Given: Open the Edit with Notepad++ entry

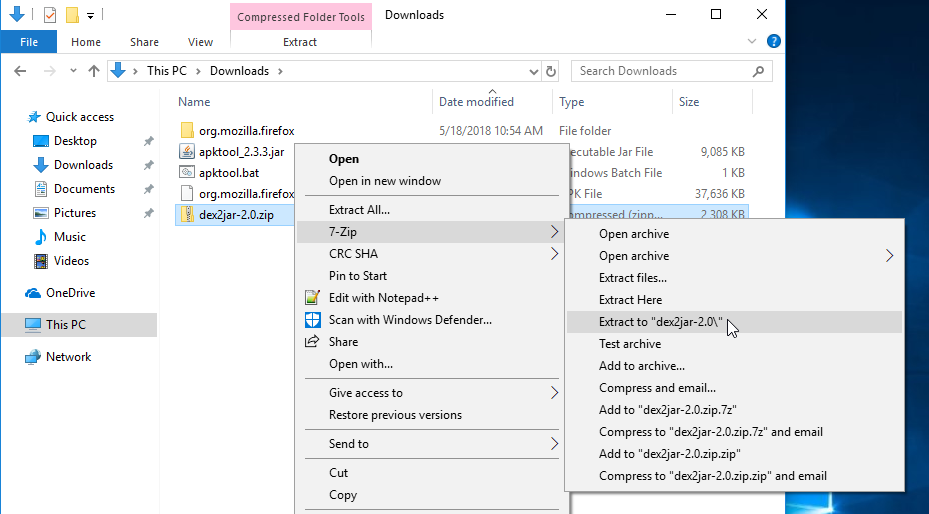Looking at the screenshot, I should 383,298.
